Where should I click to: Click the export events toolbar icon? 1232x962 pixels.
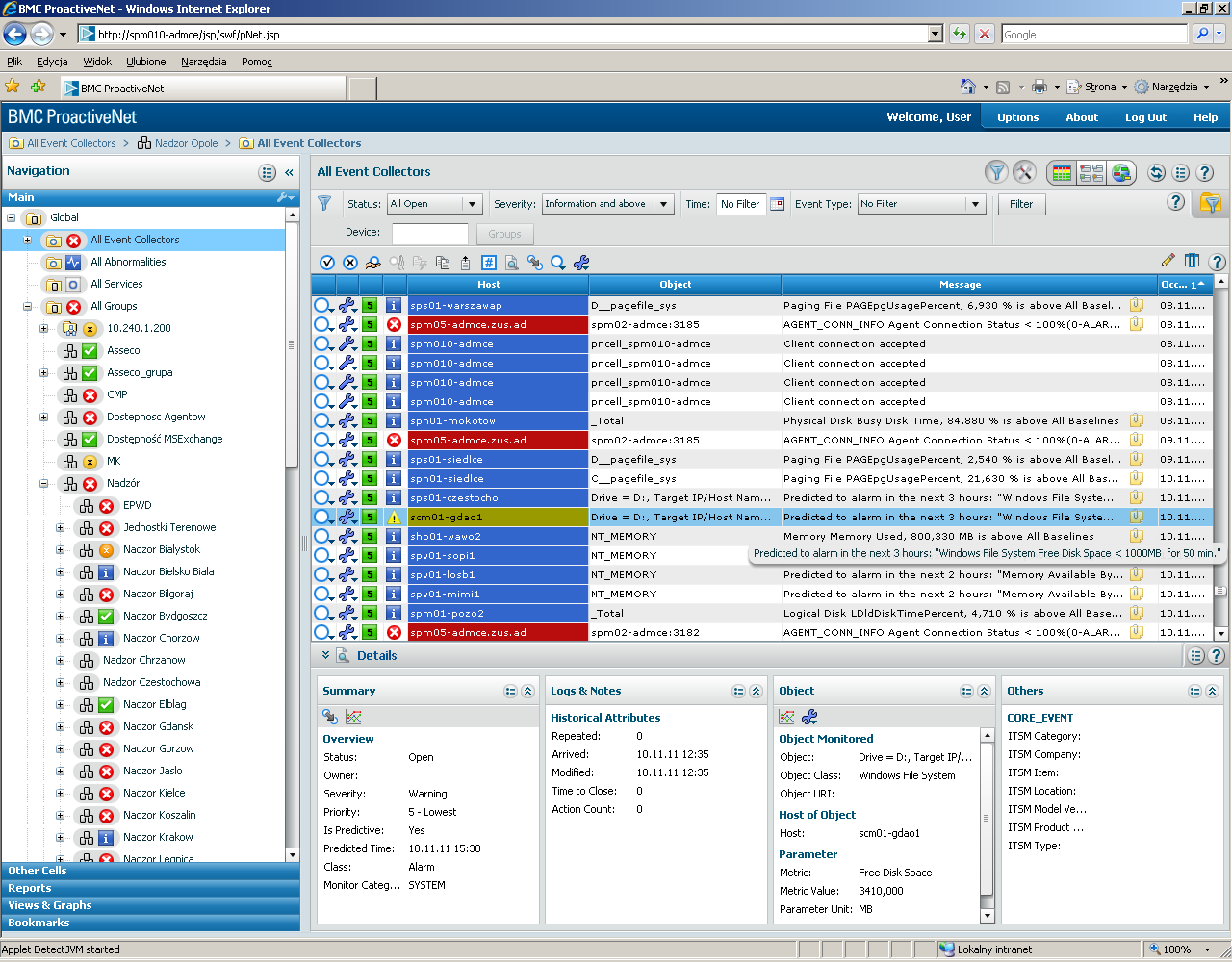[x=466, y=263]
